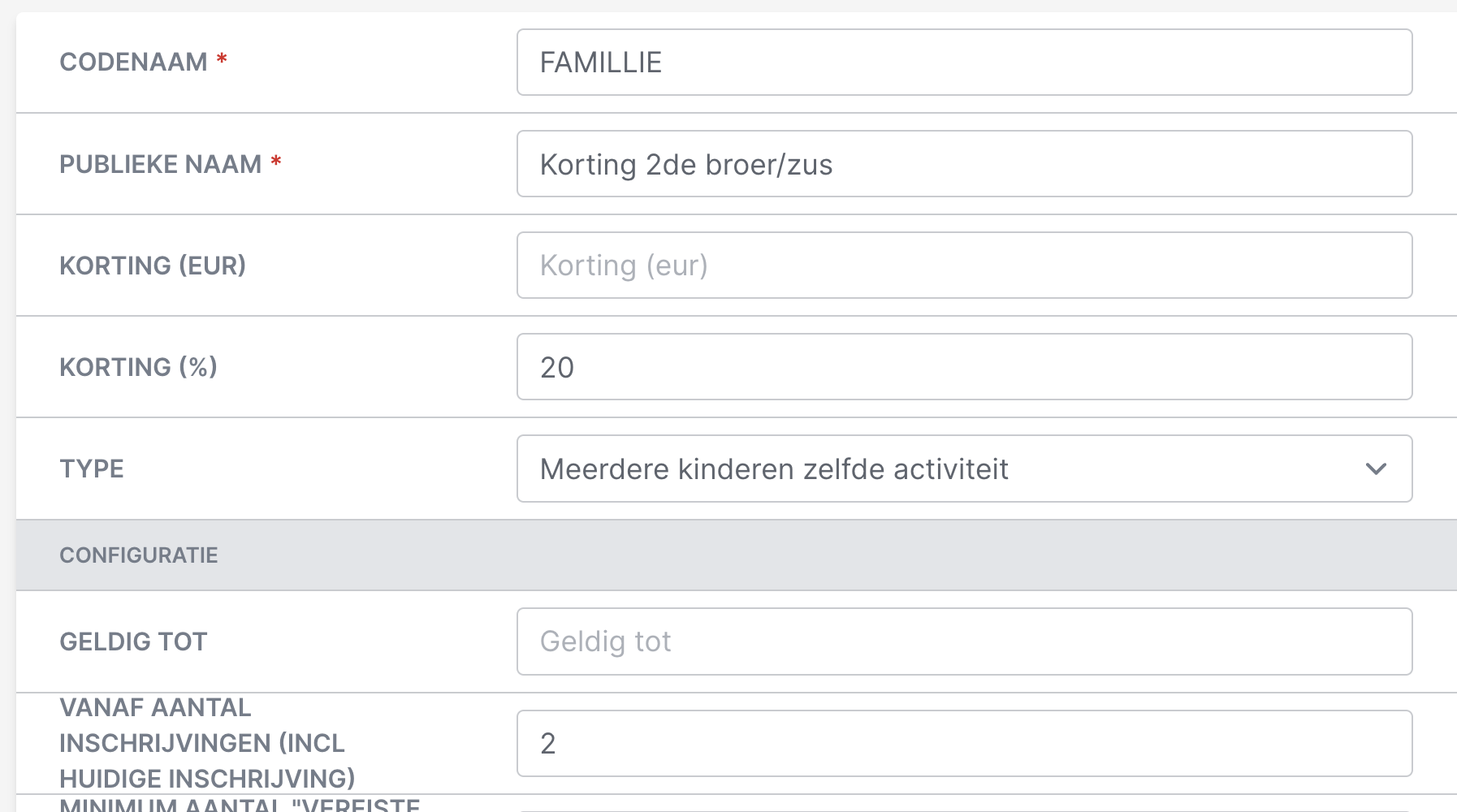
Task: Click the empty Korting (eur) field
Action: (x=963, y=266)
